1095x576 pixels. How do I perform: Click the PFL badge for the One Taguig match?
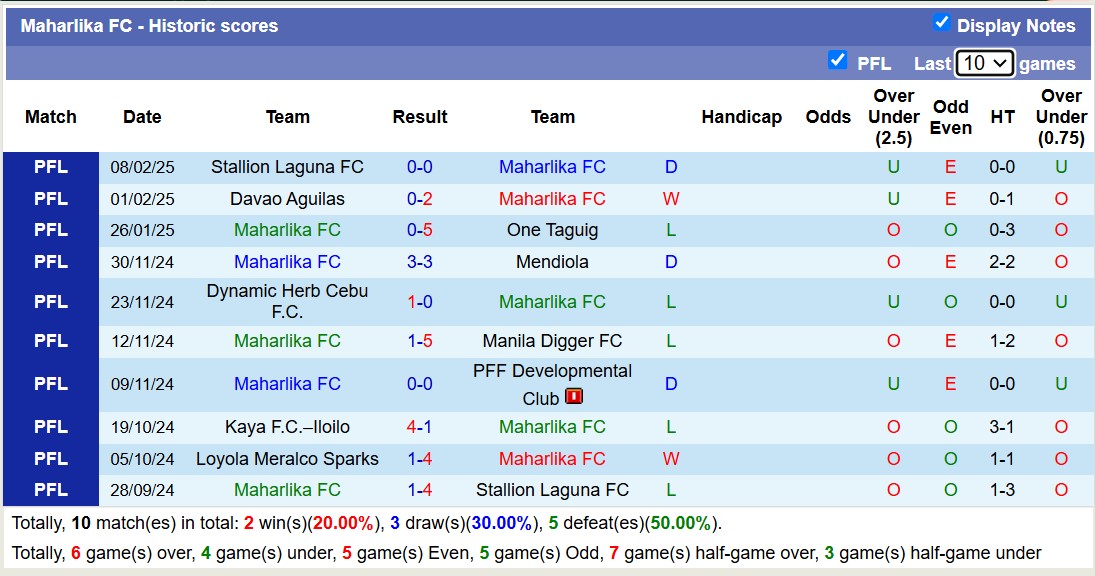pos(50,230)
